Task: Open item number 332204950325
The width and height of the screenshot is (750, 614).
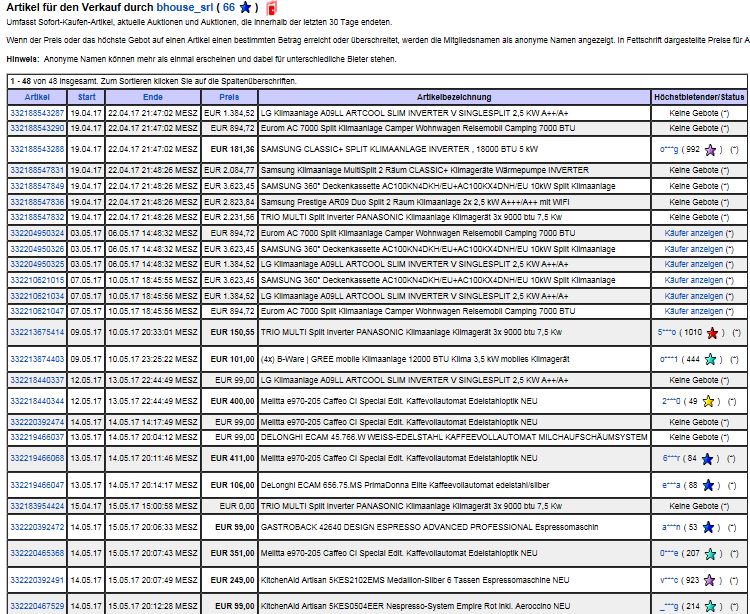Action: (37, 264)
